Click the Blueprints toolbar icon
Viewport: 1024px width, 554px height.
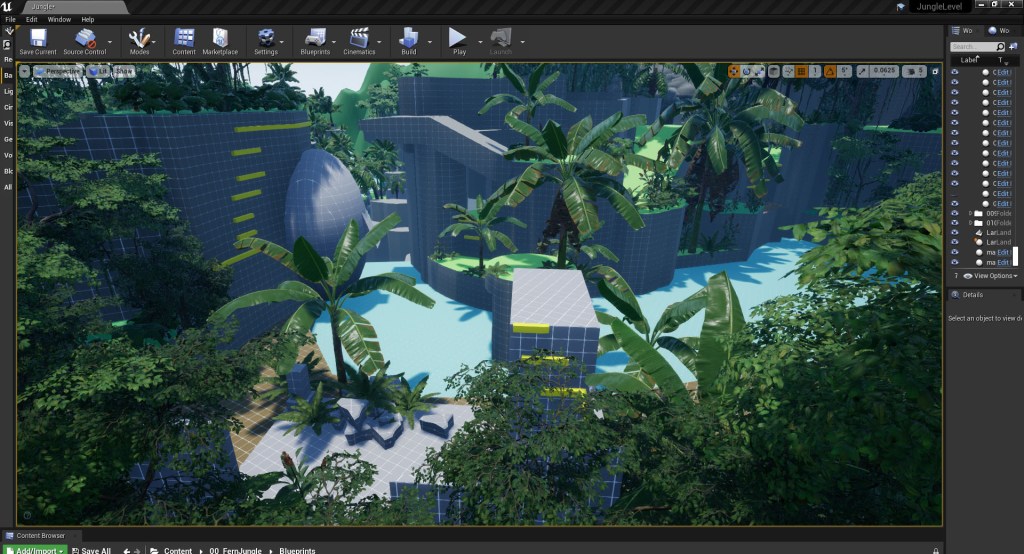click(314, 40)
